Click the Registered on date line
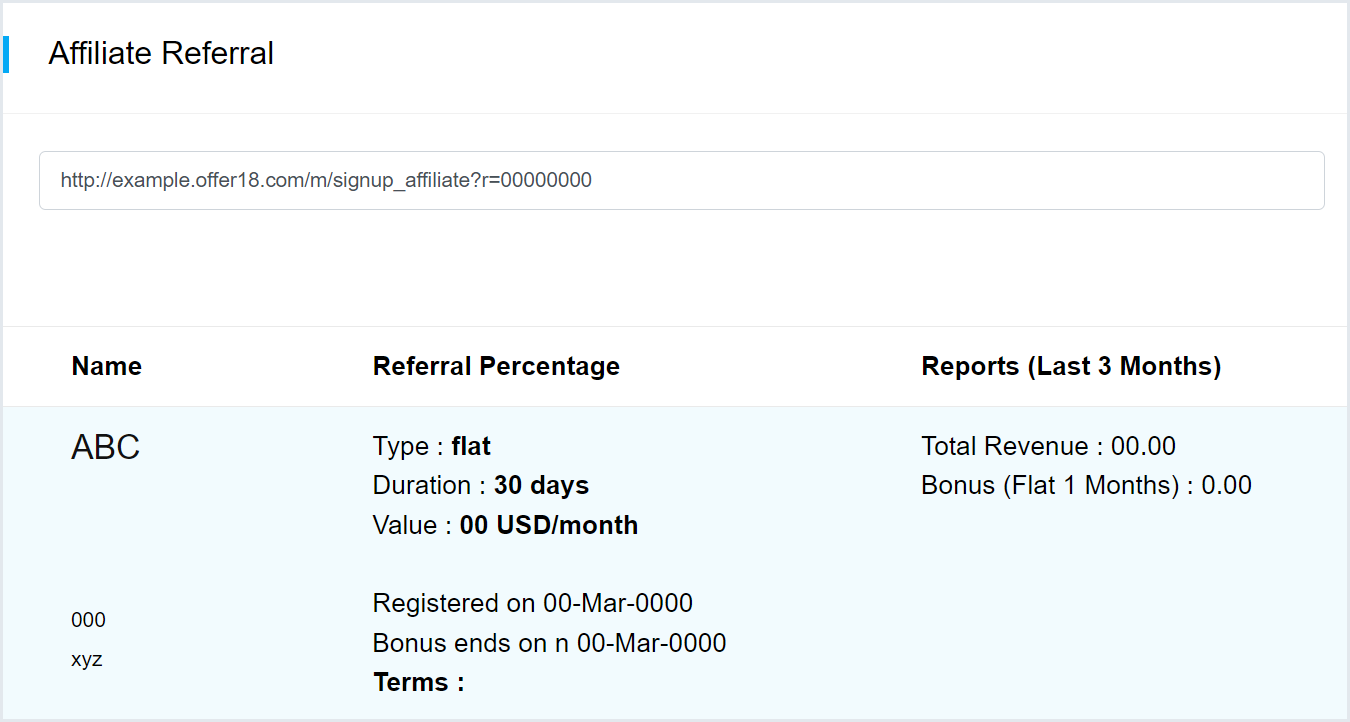This screenshot has height=722, width=1350. (x=532, y=604)
